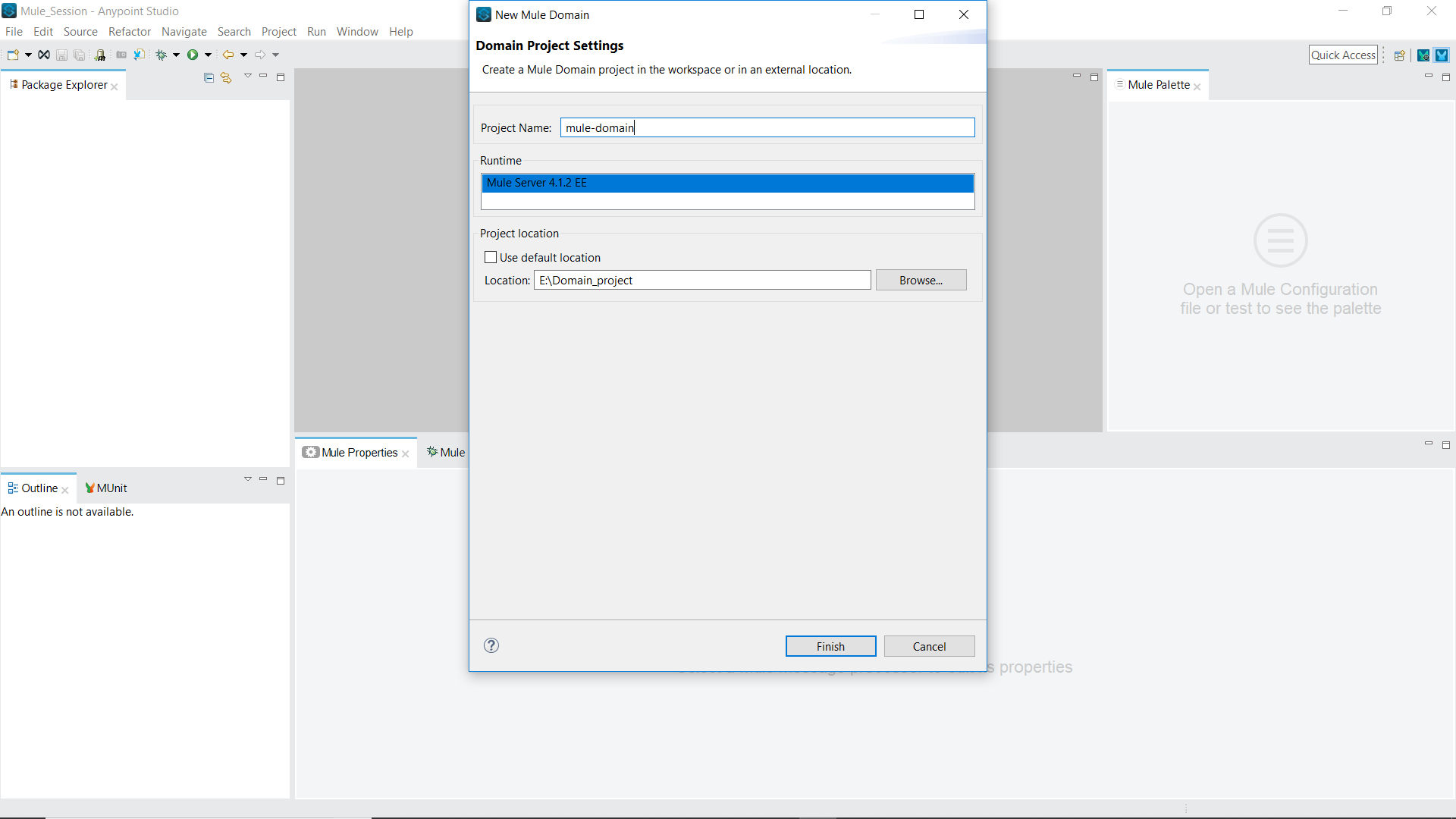The width and height of the screenshot is (1456, 819).
Task: Select Mule Server 4.1.2 EE runtime
Action: point(726,183)
